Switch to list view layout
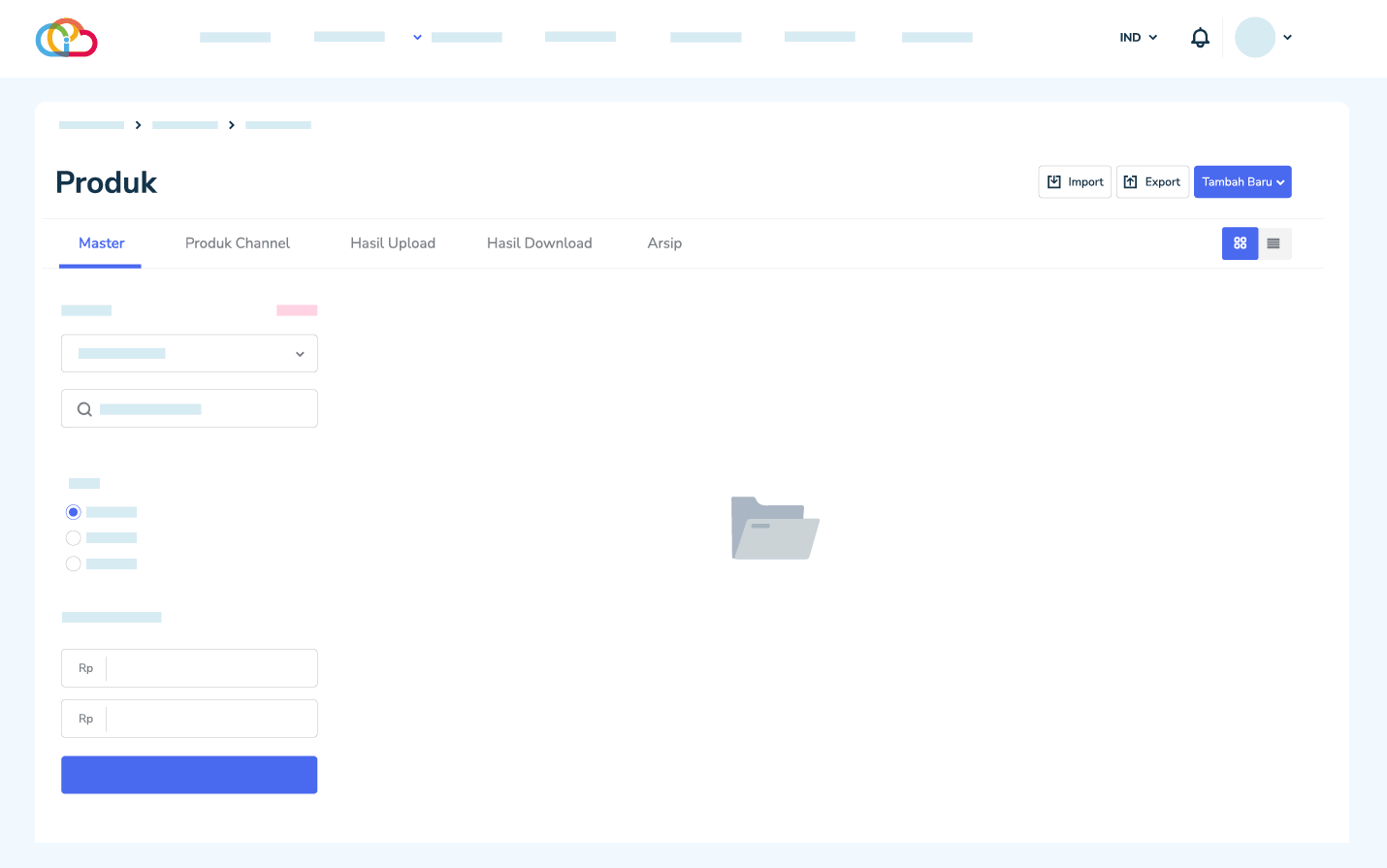The image size is (1387, 868). point(1274,243)
